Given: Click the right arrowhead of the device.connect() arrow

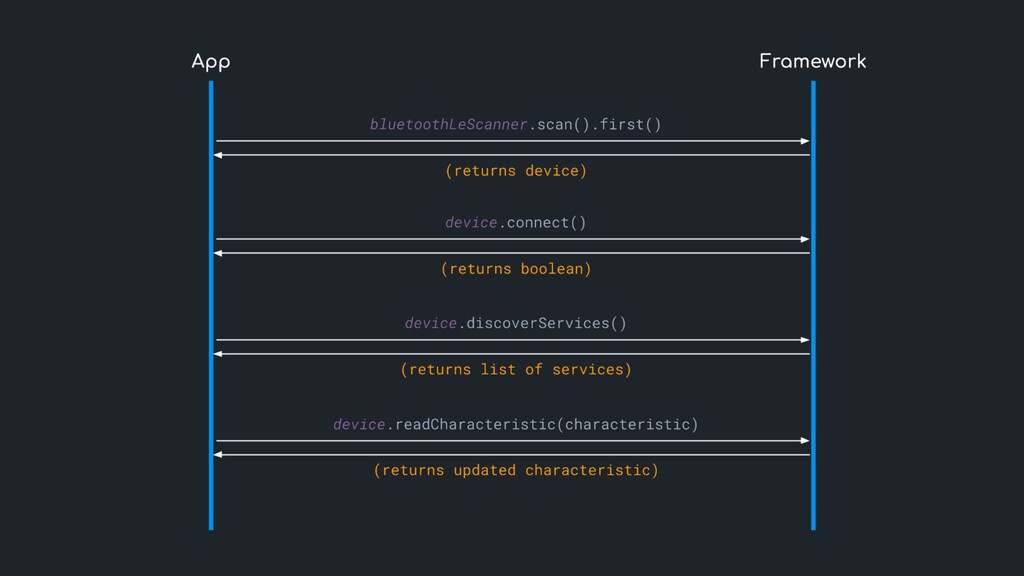Looking at the screenshot, I should point(804,239).
